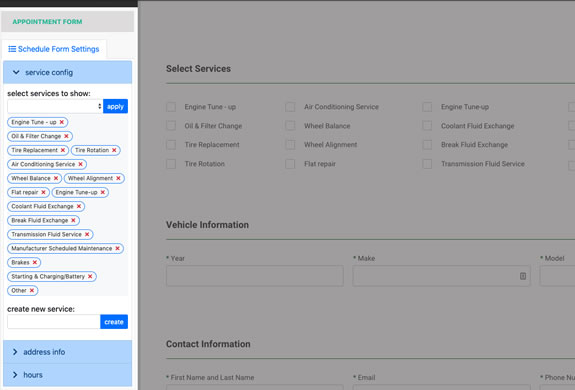Viewport: 575px width, 390px height.
Task: Remove the Tire Rotation tag
Action: pyautogui.click(x=114, y=150)
